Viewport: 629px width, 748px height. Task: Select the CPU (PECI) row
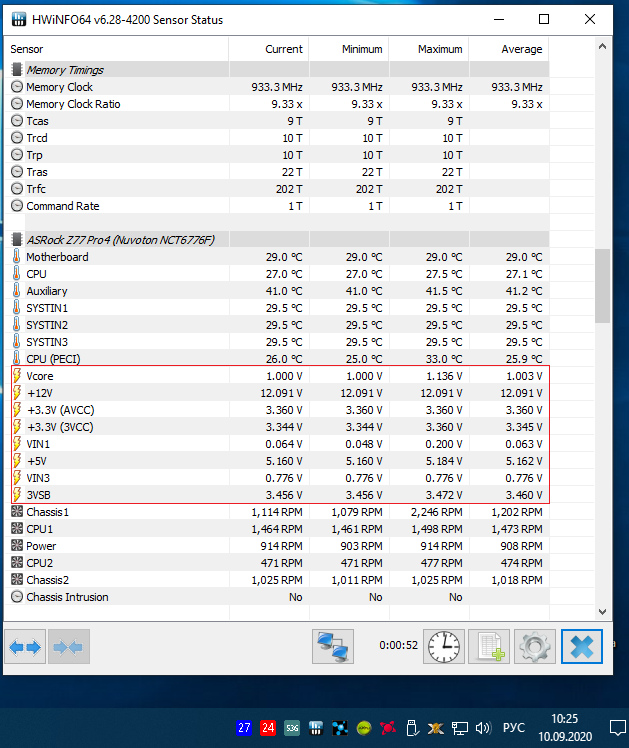pyautogui.click(x=277, y=359)
